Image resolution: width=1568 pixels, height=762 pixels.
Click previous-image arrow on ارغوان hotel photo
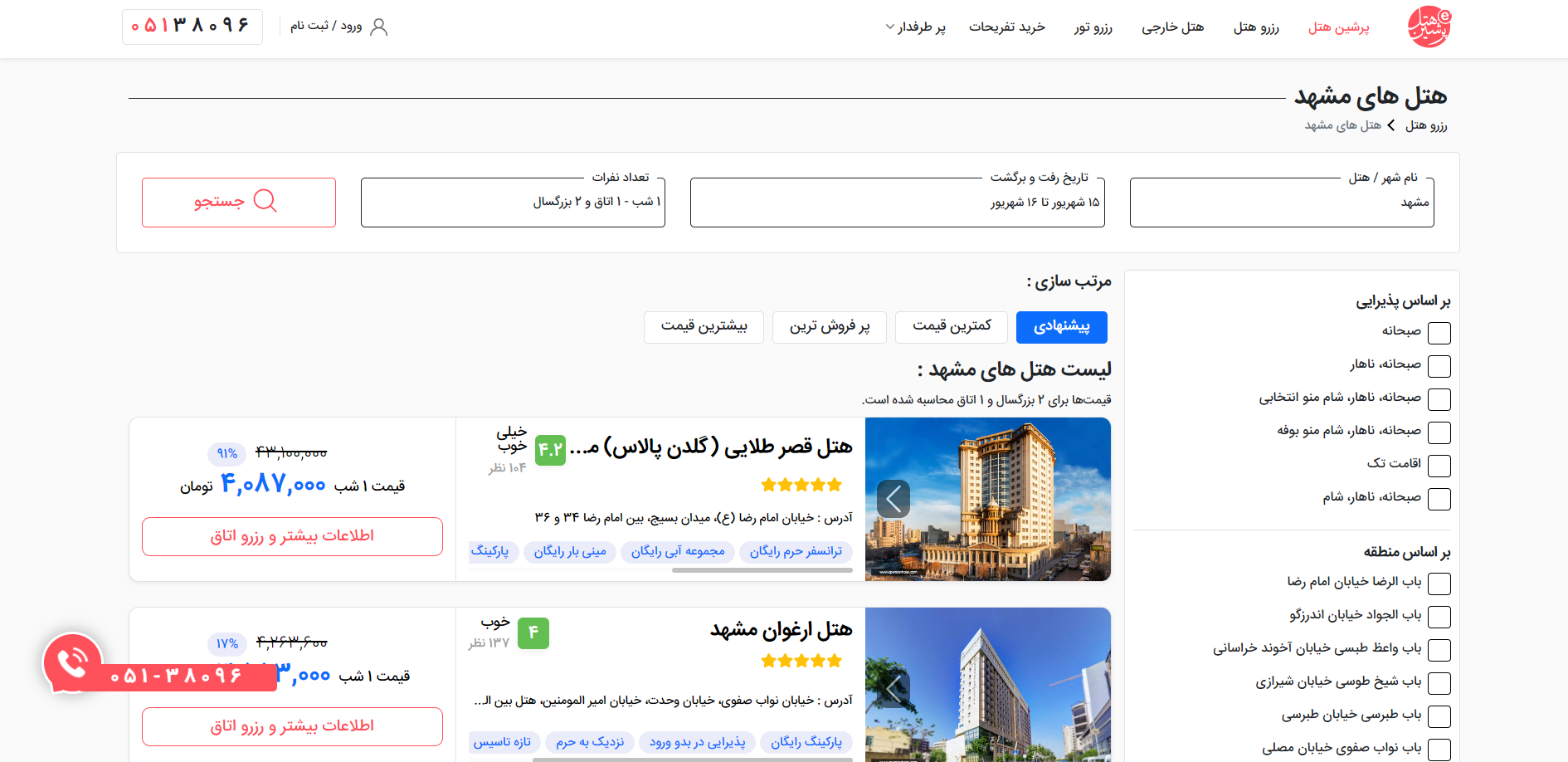coord(894,688)
